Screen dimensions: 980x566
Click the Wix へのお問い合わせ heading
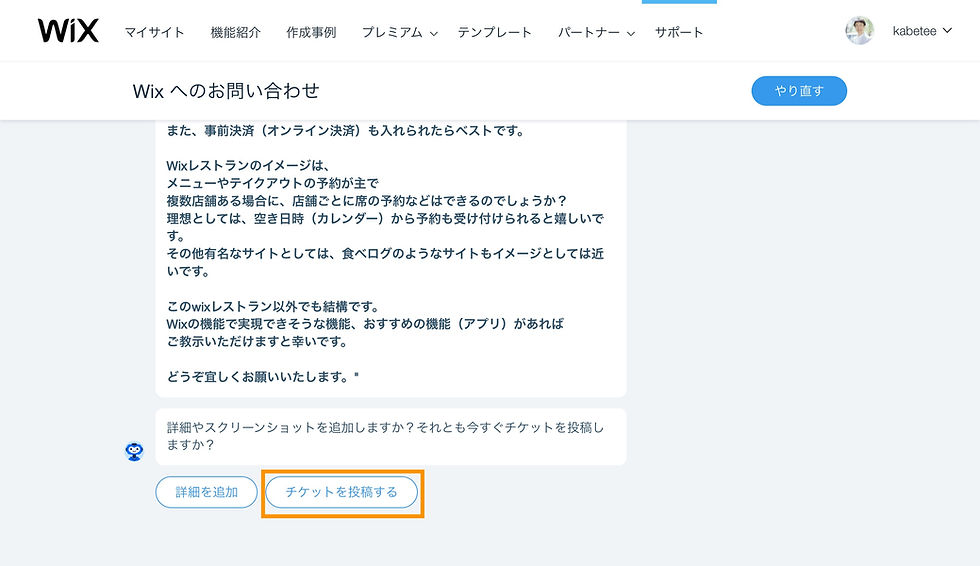pyautogui.click(x=226, y=91)
